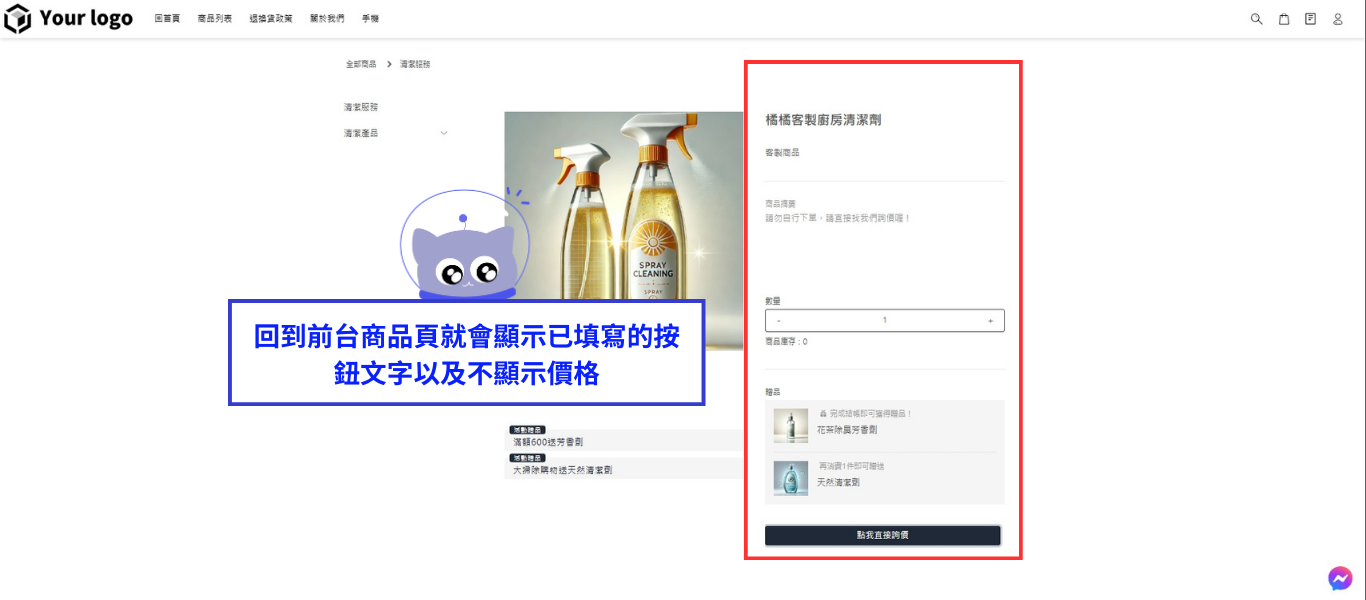Open the search magnifier icon
Screen dimensions: 1366x600
click(x=1257, y=19)
